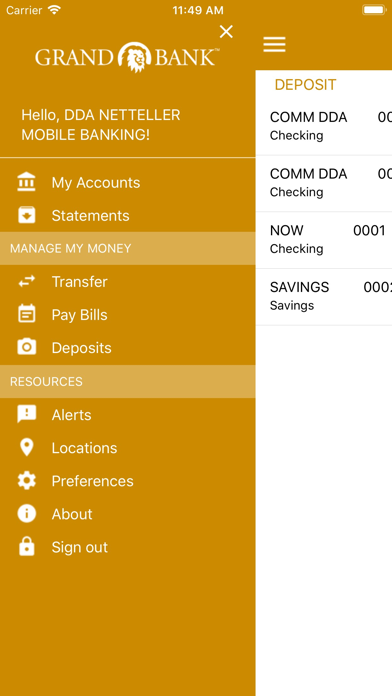392x696 pixels.
Task: Tap the download box icon beside Statements
Action: point(26,215)
